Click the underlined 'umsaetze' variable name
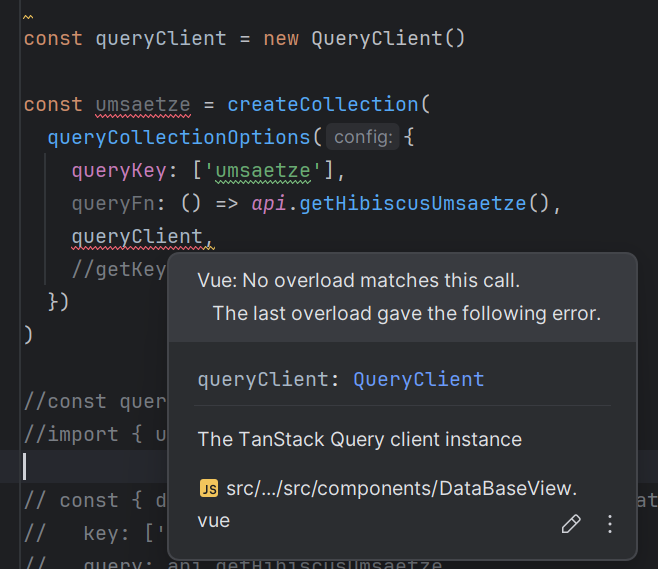 (143, 104)
